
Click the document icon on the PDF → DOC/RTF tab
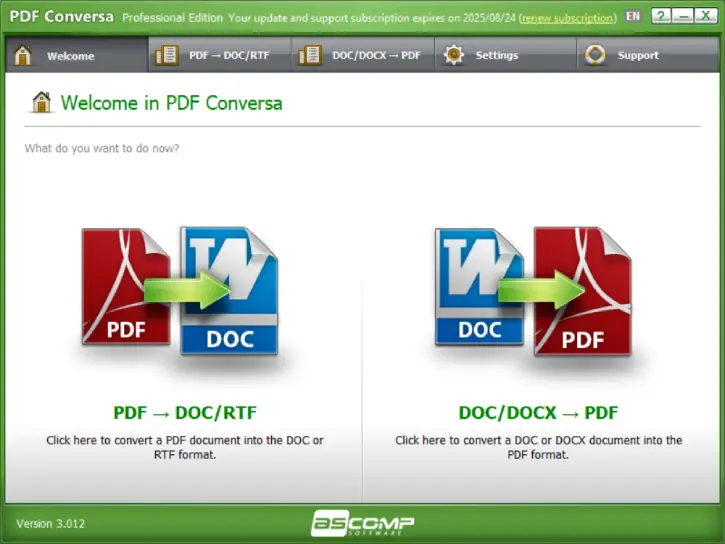(166, 55)
